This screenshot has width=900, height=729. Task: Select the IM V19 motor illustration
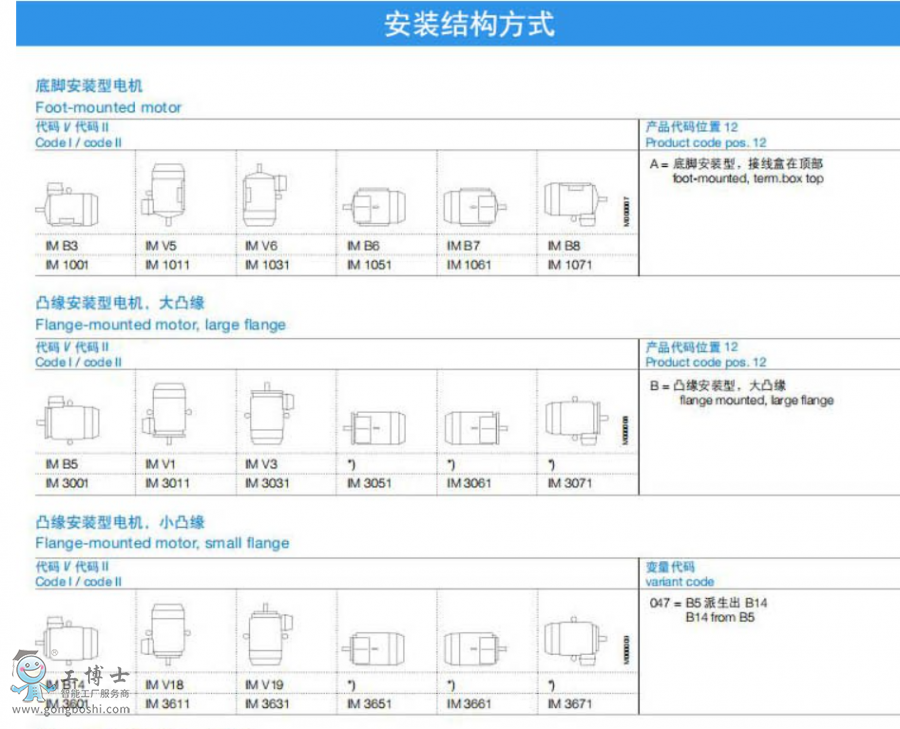click(268, 633)
